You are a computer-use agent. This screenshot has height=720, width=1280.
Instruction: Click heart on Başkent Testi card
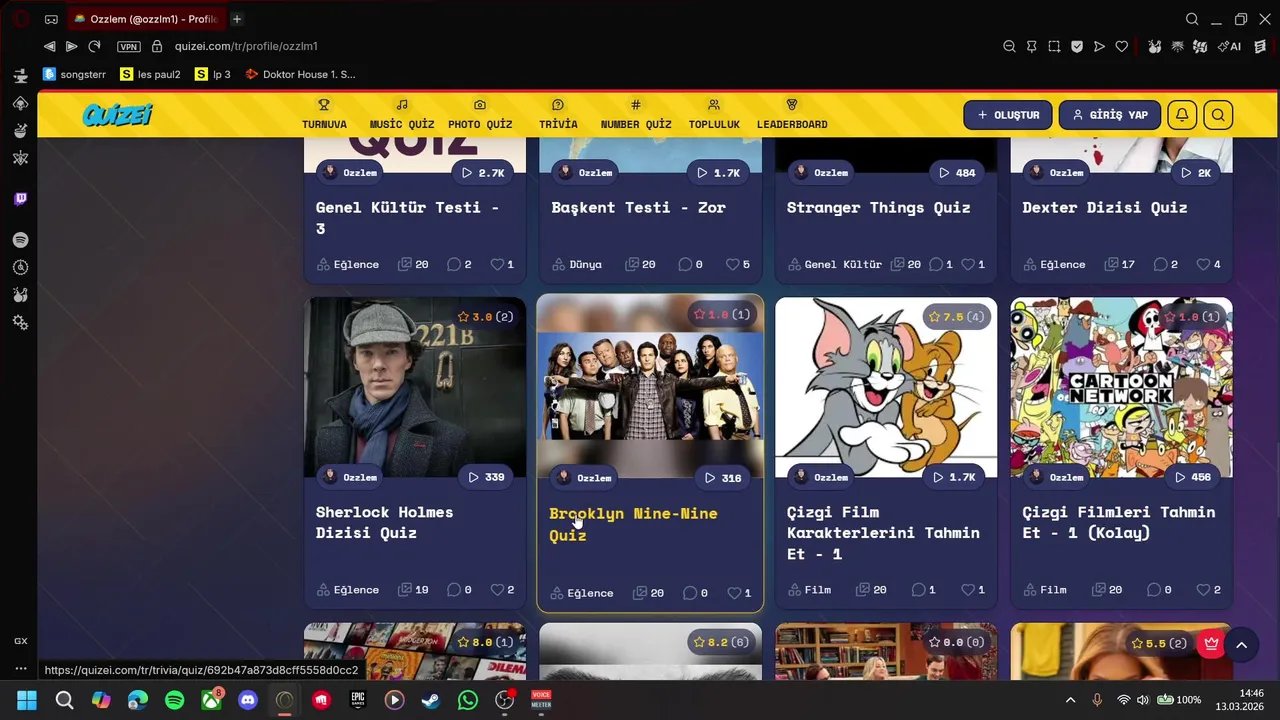pyautogui.click(x=733, y=264)
